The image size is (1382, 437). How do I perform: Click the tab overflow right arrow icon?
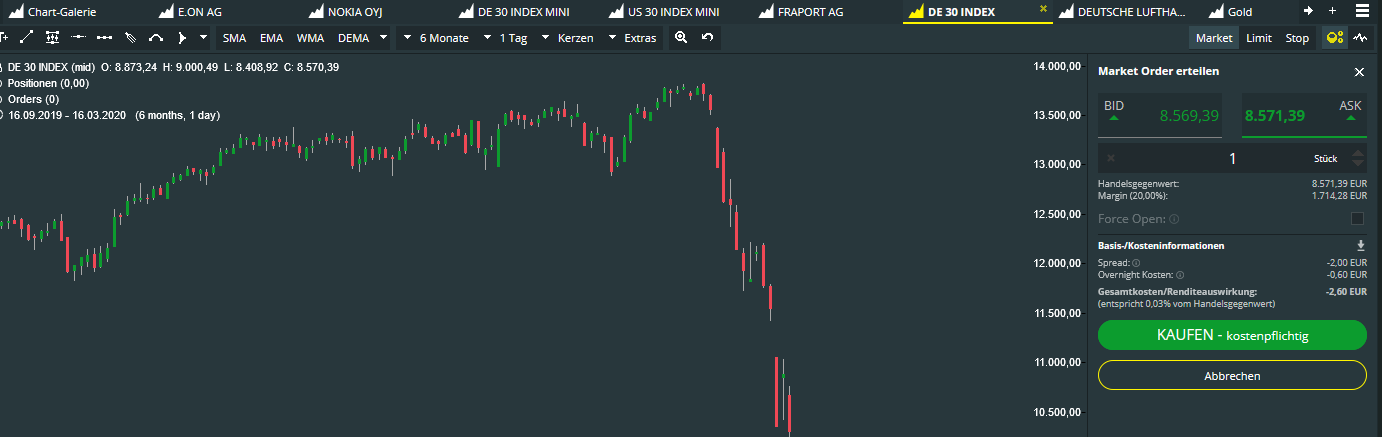coord(1309,11)
